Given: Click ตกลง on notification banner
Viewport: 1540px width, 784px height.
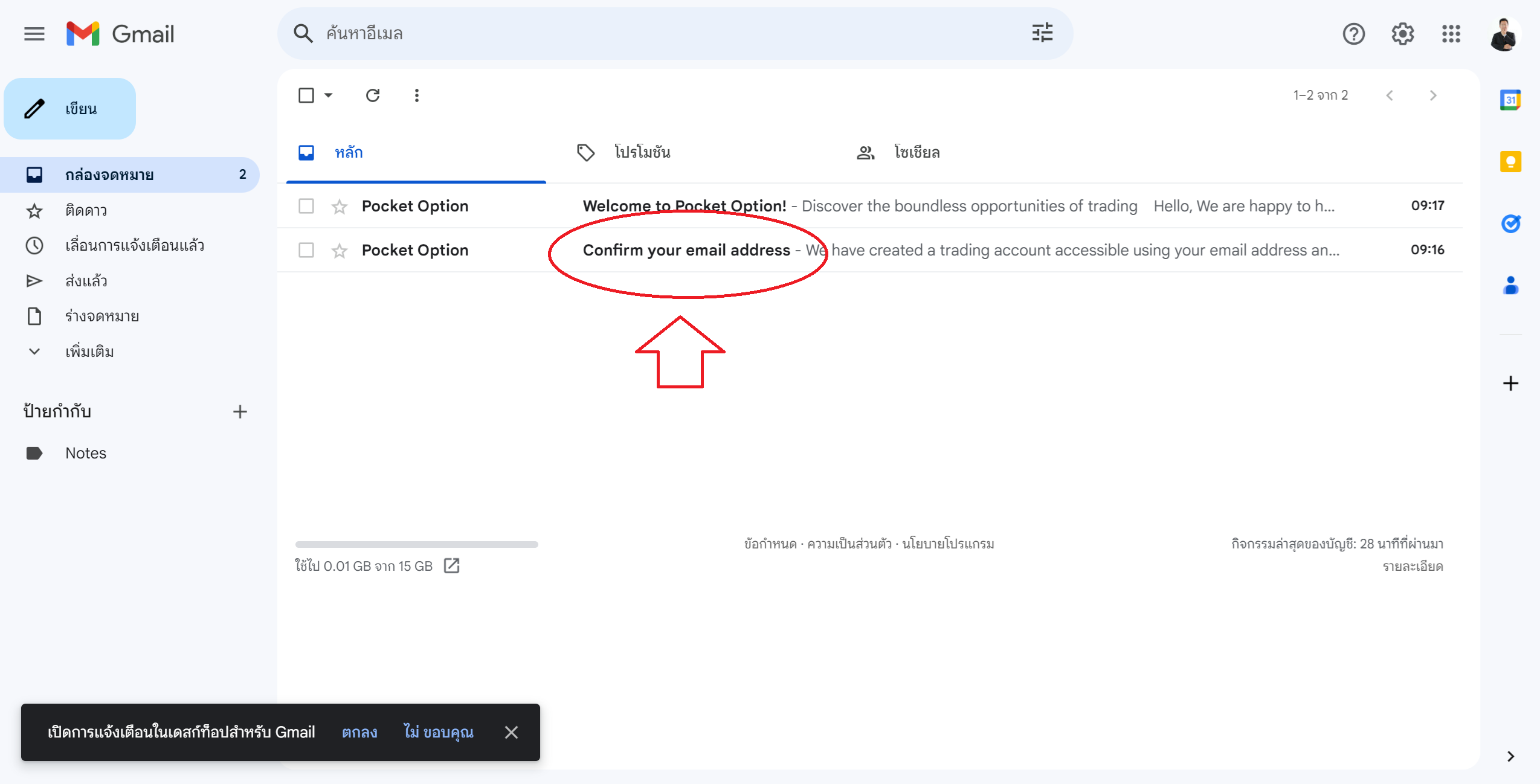Looking at the screenshot, I should [x=359, y=732].
